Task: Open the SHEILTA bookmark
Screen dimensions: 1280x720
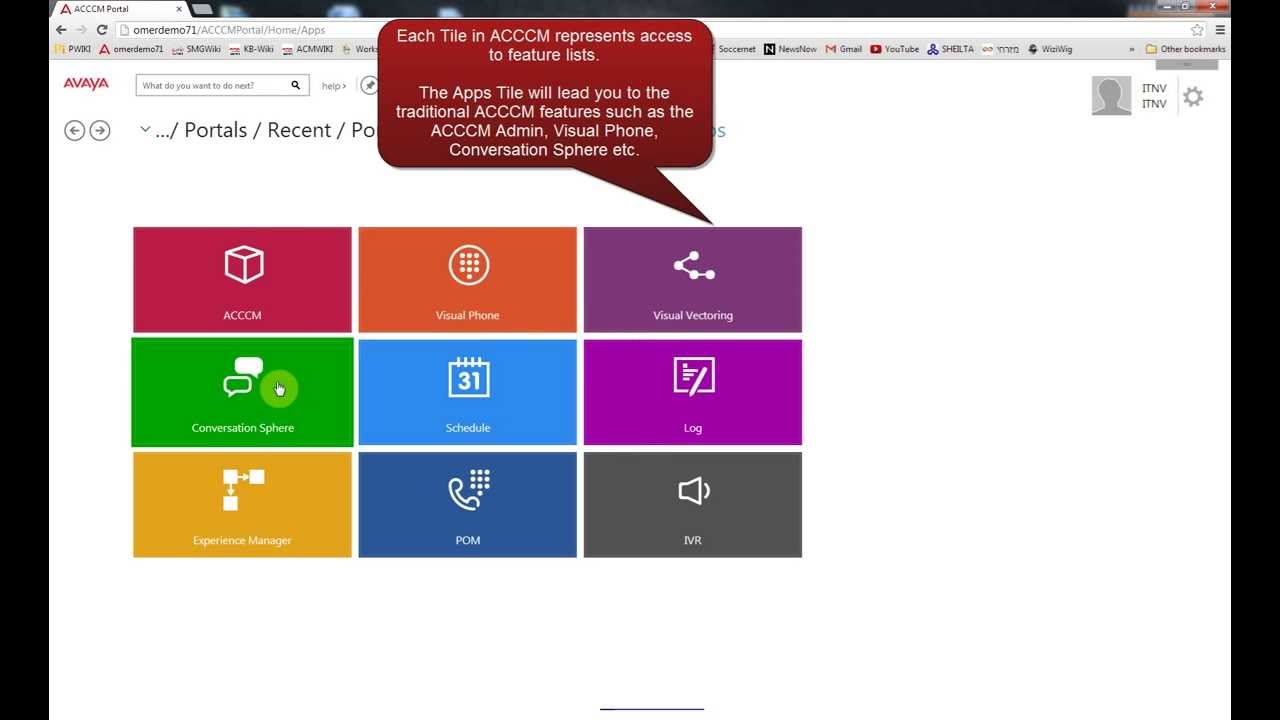Action: pyautogui.click(x=950, y=48)
